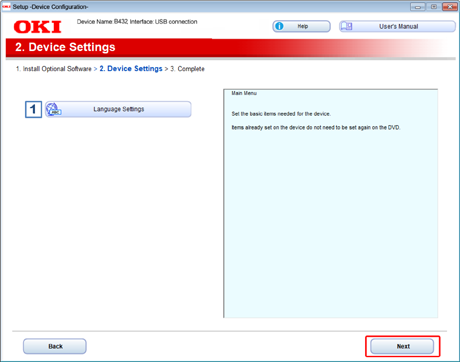Maximize the Setup window
The width and height of the screenshot is (460, 362).
pyautogui.click(x=434, y=7)
